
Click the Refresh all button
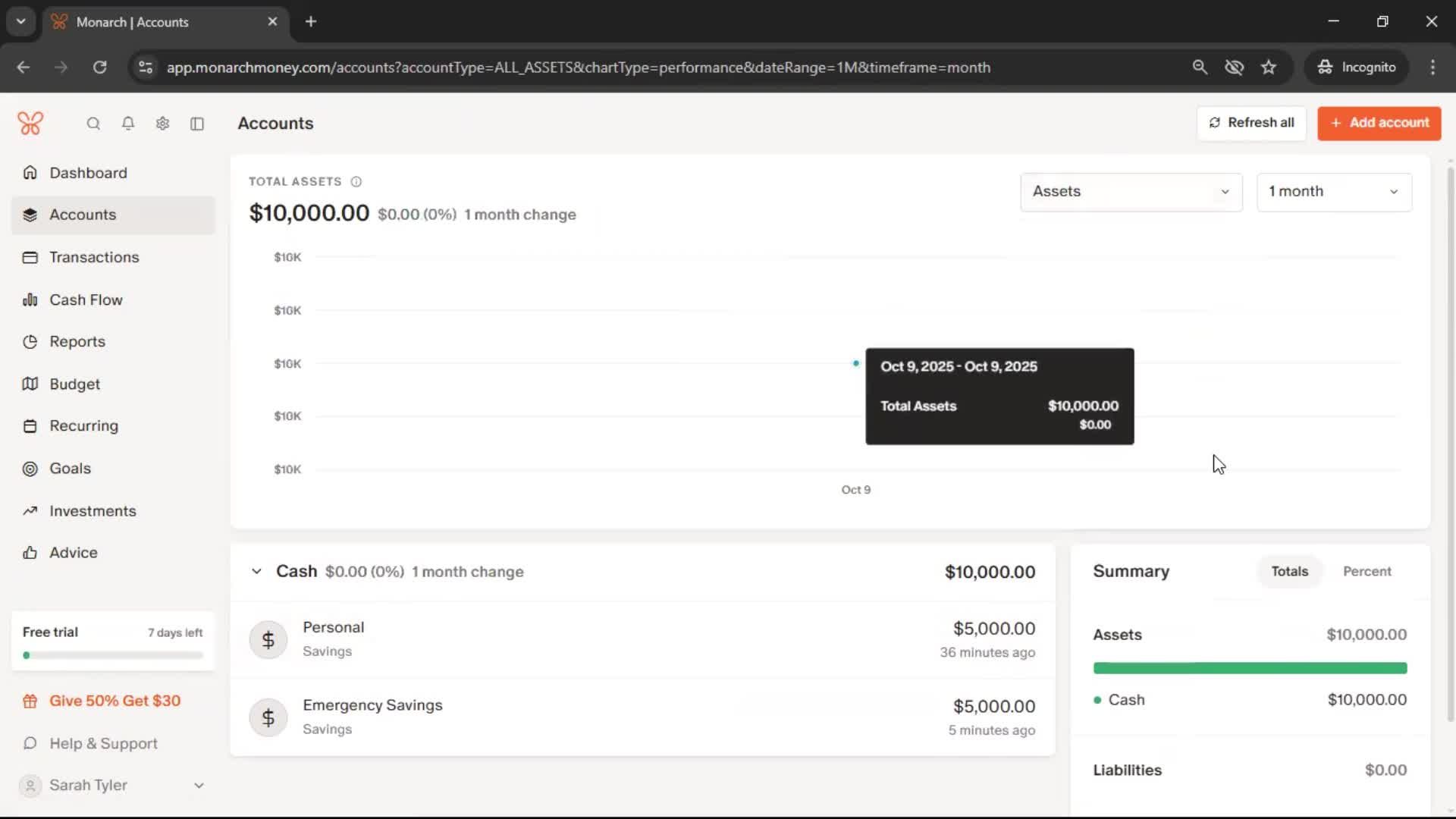(1251, 123)
